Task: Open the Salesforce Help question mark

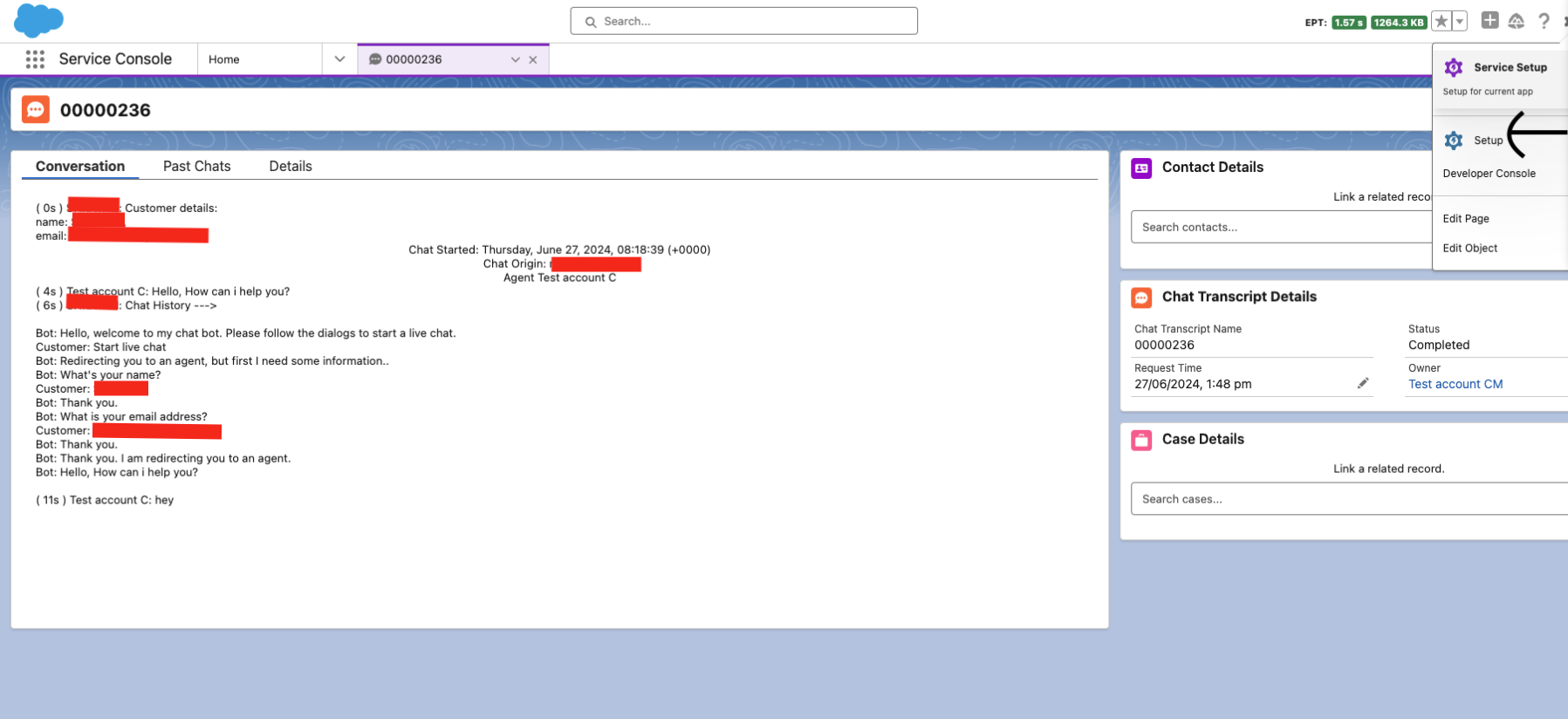Action: pos(1544,21)
